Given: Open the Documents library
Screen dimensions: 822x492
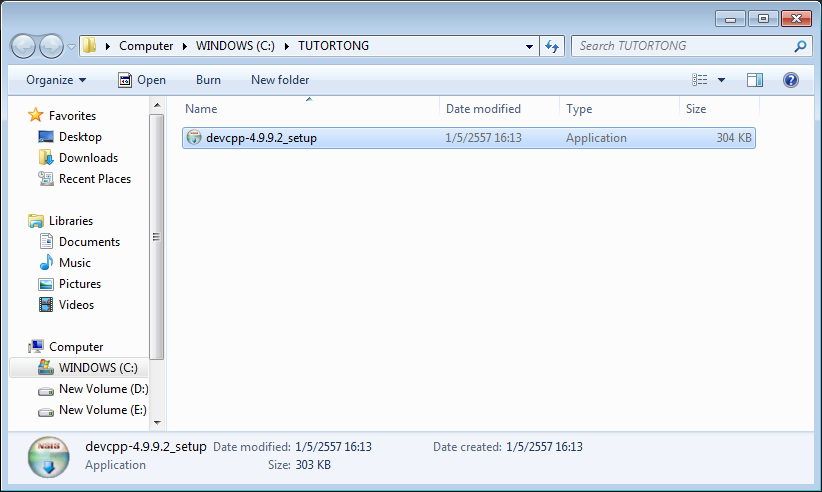Looking at the screenshot, I should (89, 242).
